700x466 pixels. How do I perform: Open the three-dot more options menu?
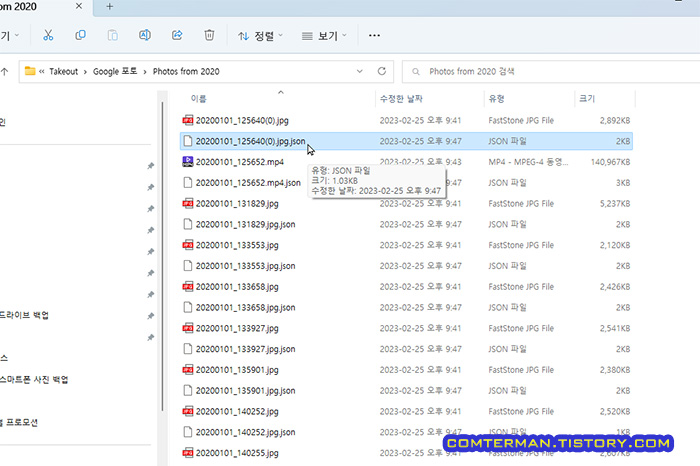coord(374,35)
